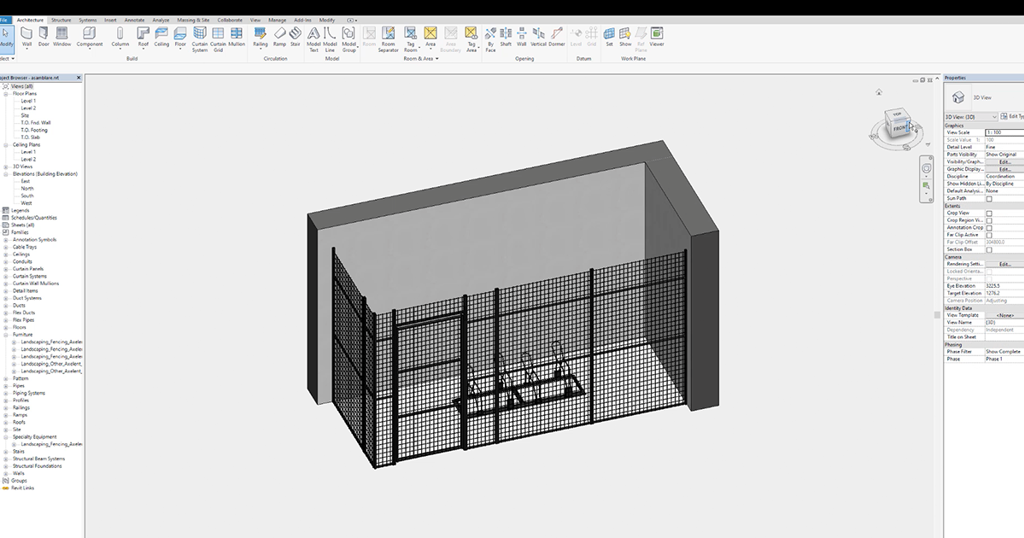Click the Show work plane tool
The width and height of the screenshot is (1024, 538).
click(x=625, y=37)
